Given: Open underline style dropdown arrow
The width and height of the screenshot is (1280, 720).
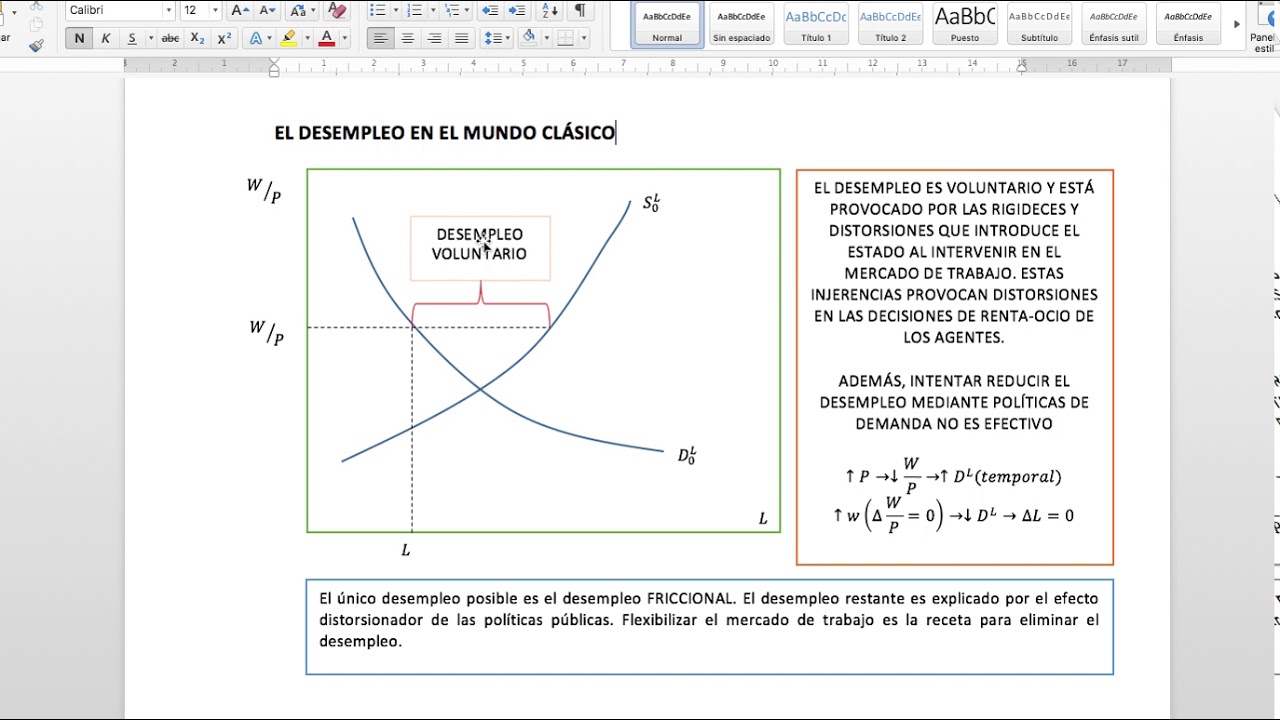Looking at the screenshot, I should tap(151, 38).
